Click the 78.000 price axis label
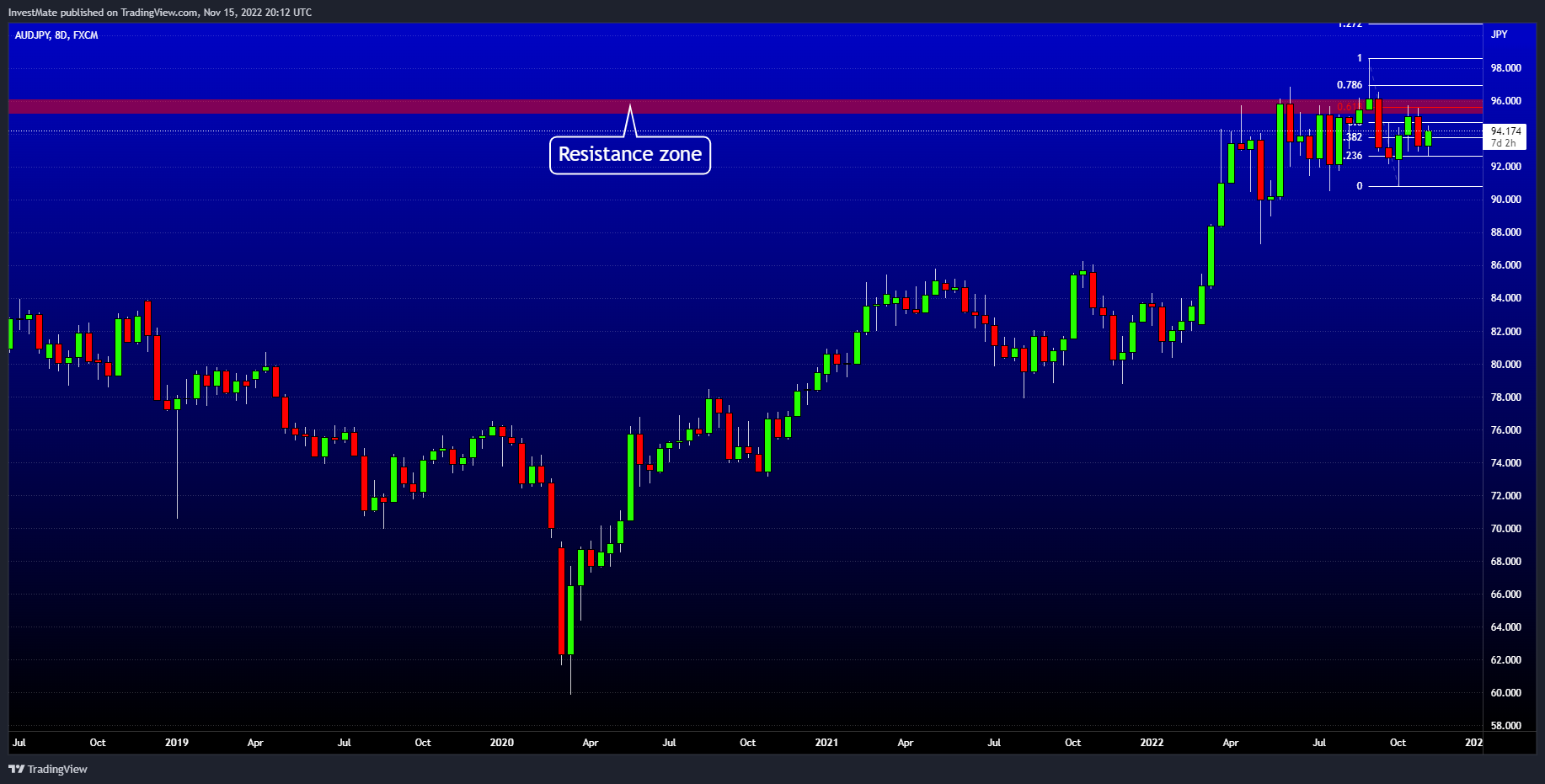Screen dimensions: 1545x784 pyautogui.click(x=1506, y=397)
